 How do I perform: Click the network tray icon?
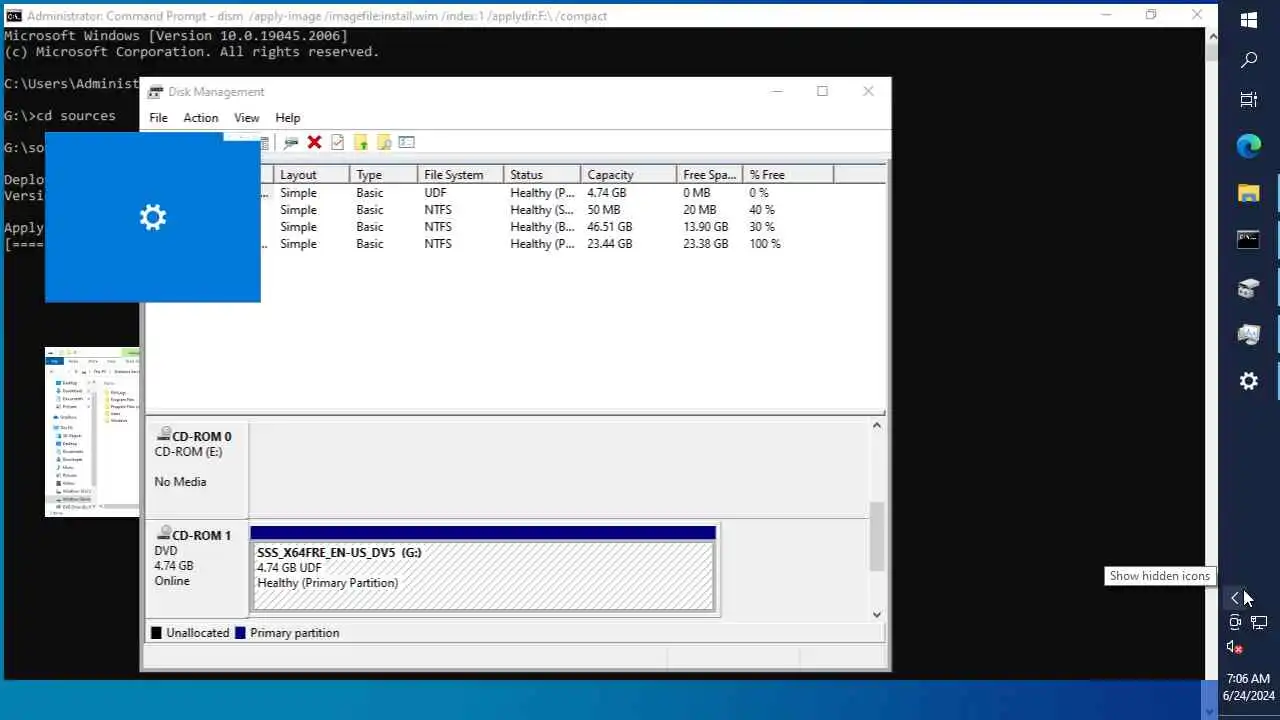[1259, 623]
